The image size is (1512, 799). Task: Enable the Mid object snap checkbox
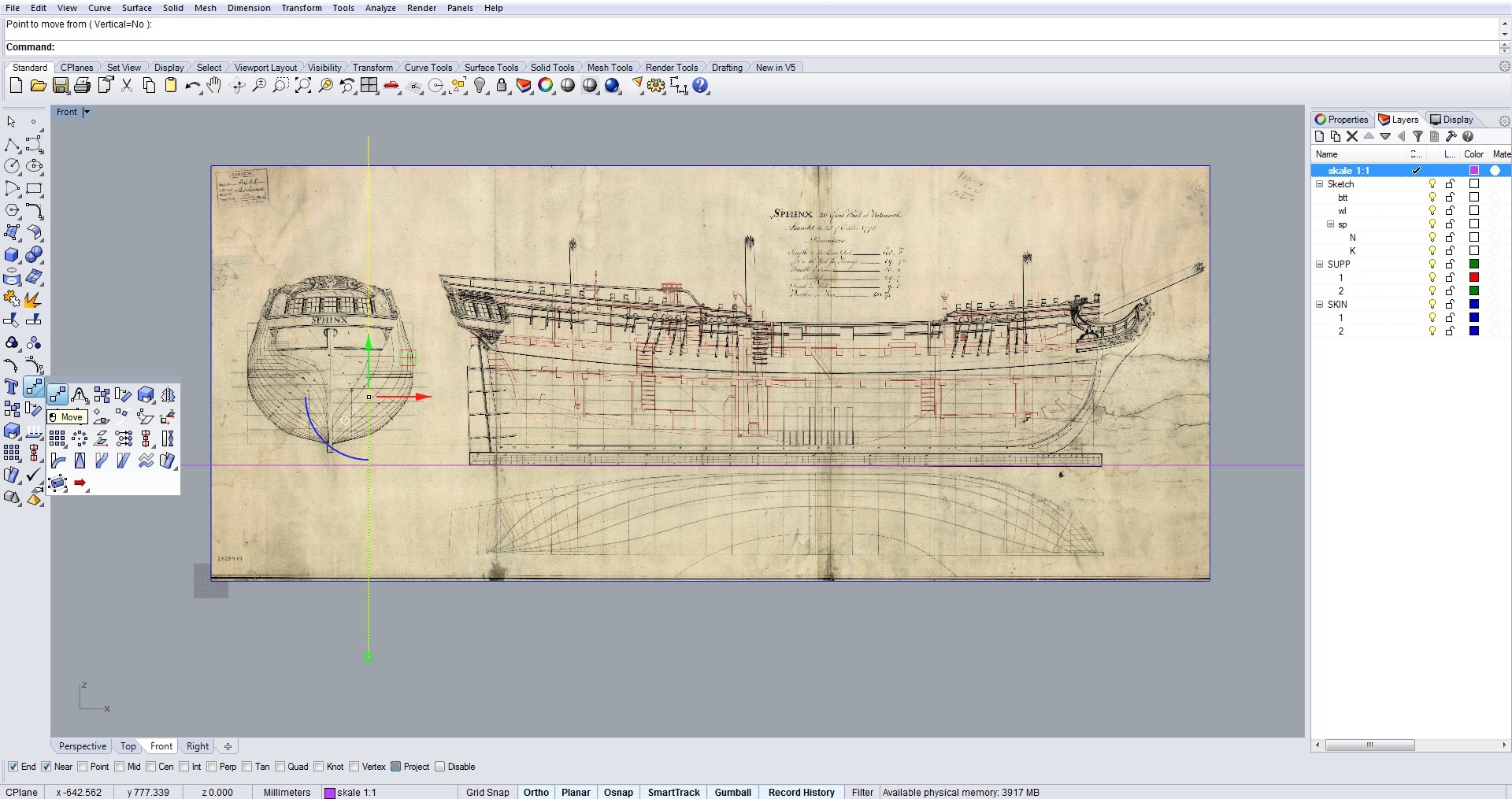tap(120, 767)
